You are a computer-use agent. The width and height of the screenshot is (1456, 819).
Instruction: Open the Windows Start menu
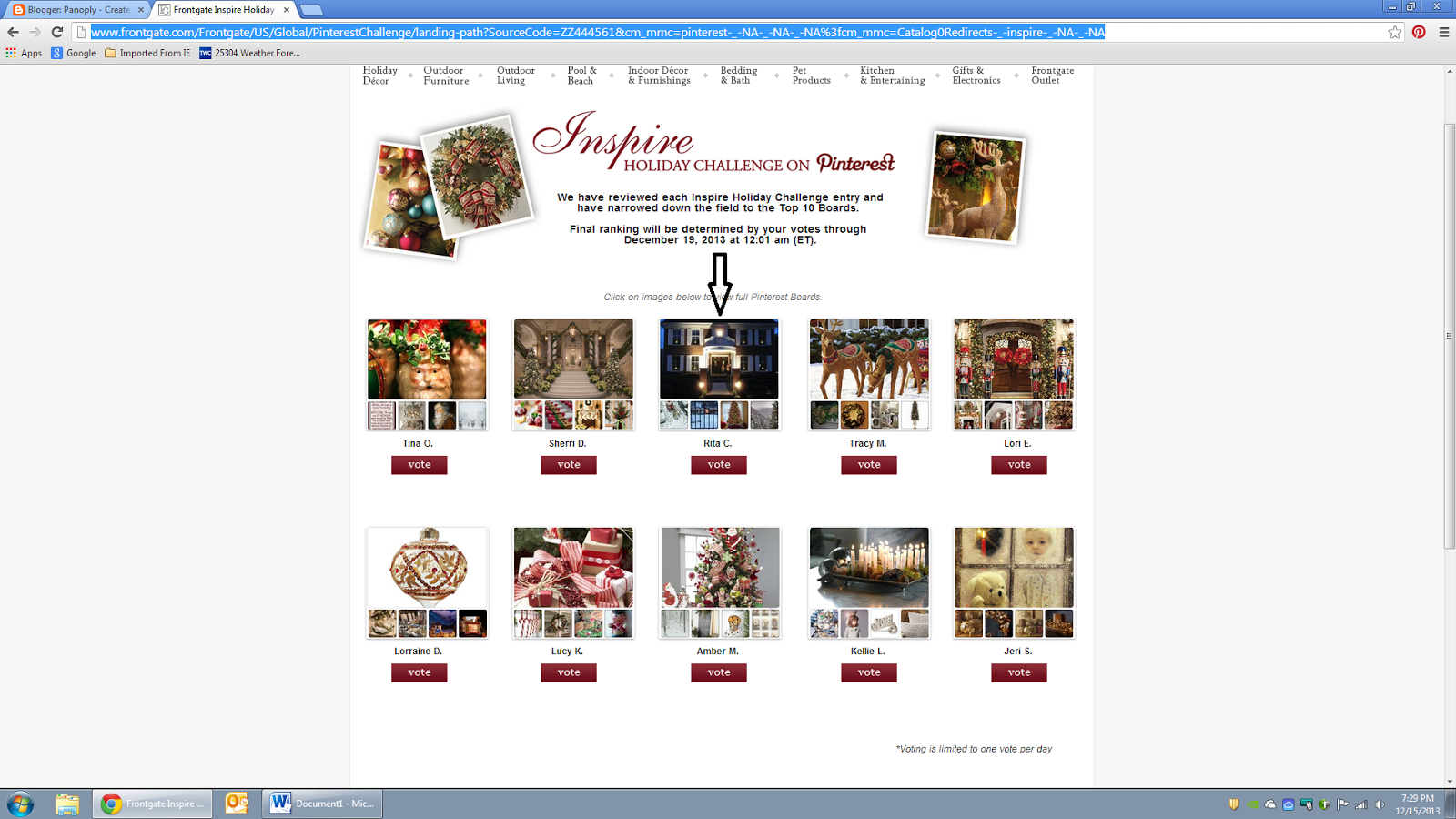(20, 804)
